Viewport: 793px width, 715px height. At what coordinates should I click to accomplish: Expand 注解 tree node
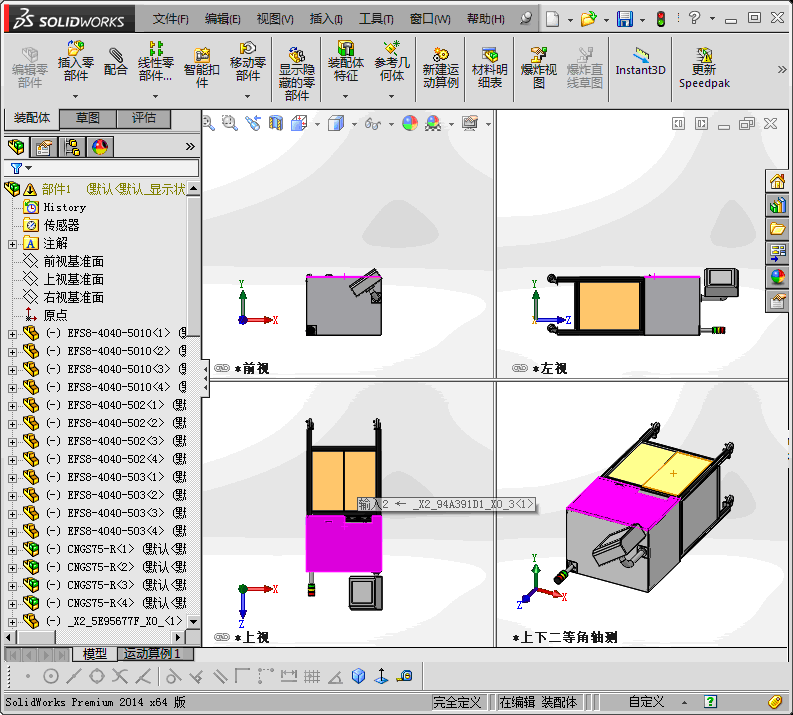point(12,244)
